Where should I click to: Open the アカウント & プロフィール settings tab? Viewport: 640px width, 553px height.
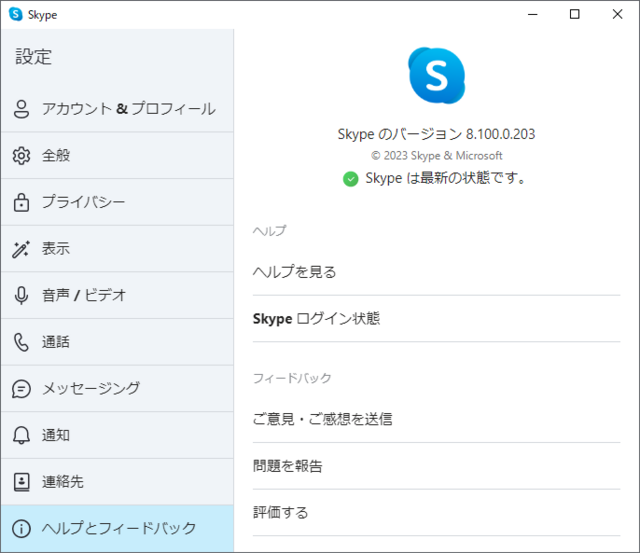pos(117,109)
